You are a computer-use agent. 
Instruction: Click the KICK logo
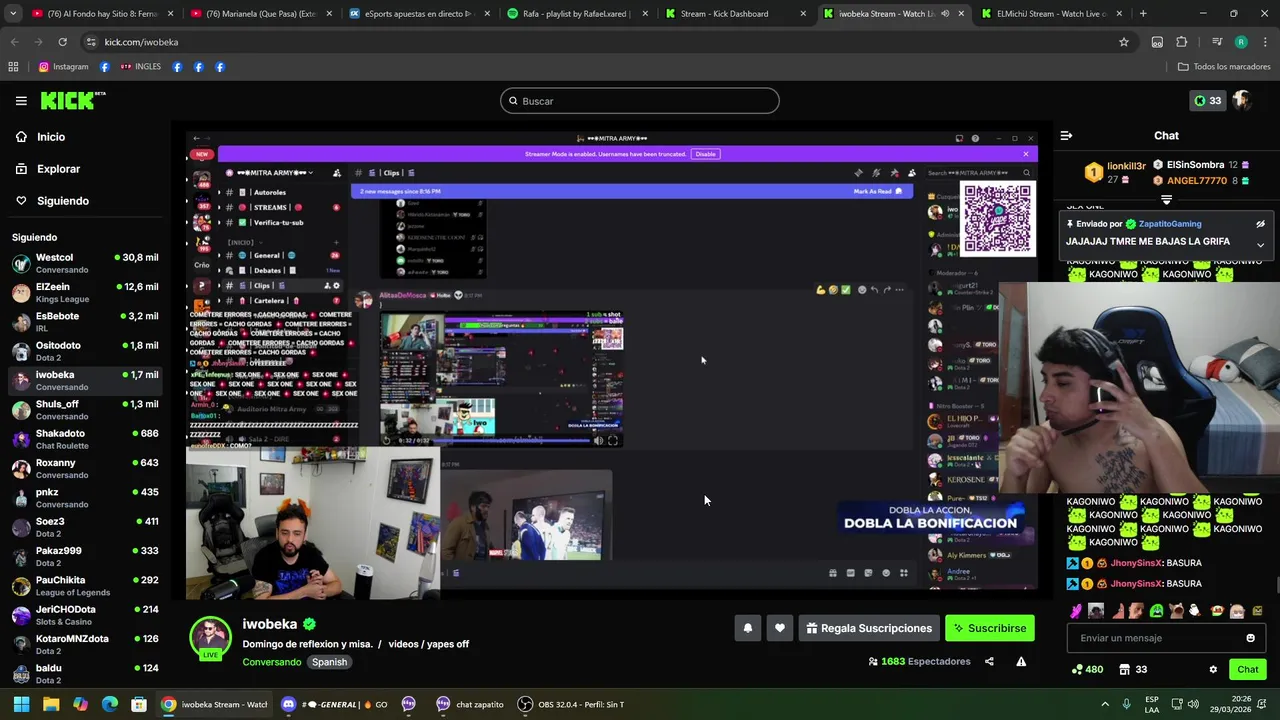pos(72,100)
